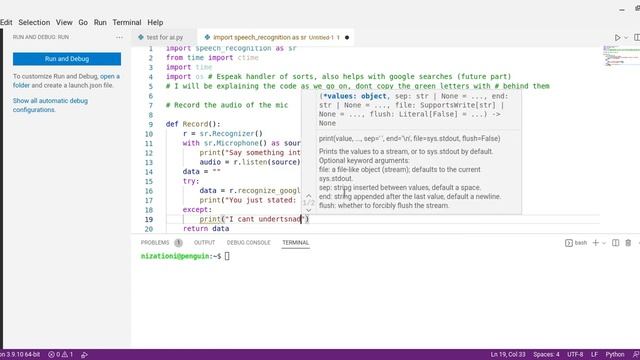
Task: Click the errors and warnings status indicator
Action: [60, 354]
